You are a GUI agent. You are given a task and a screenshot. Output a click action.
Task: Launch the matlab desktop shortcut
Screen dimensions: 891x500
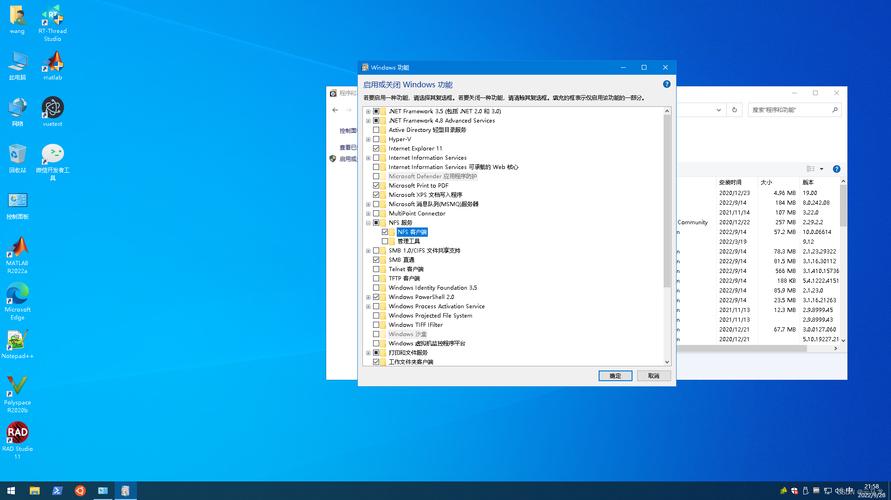[52, 65]
